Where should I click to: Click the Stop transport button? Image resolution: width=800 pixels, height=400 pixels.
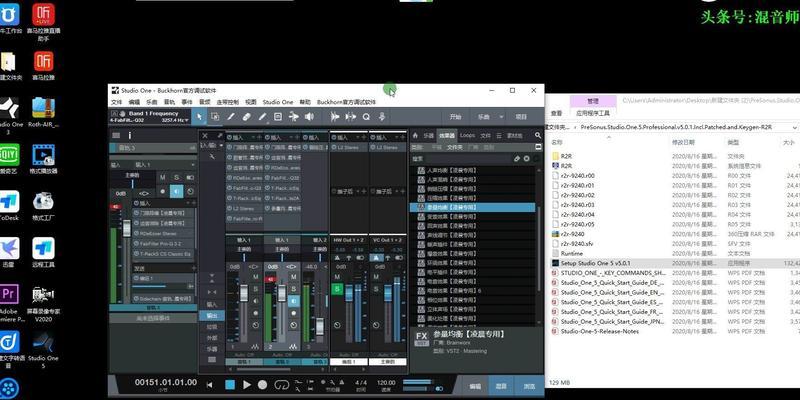230,385
